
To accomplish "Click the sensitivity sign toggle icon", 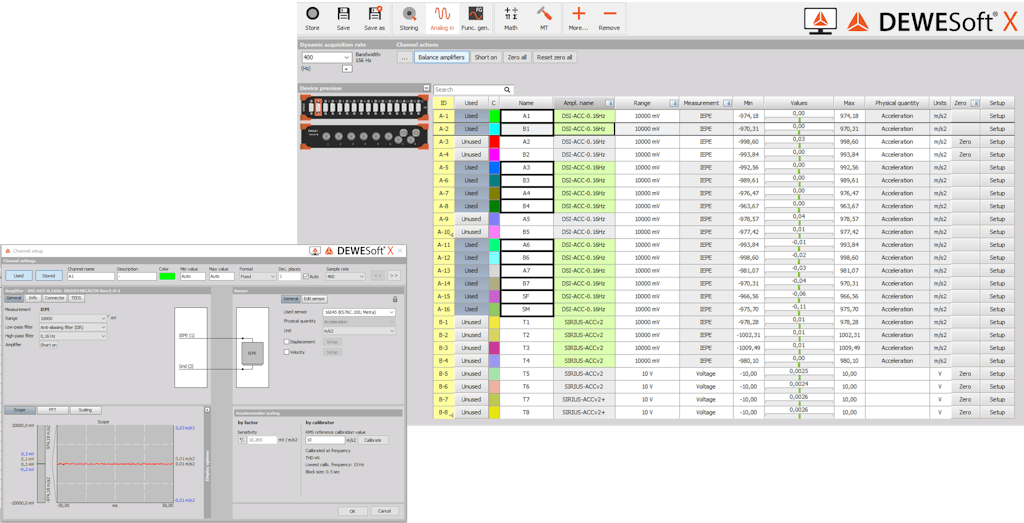I will (x=241, y=440).
